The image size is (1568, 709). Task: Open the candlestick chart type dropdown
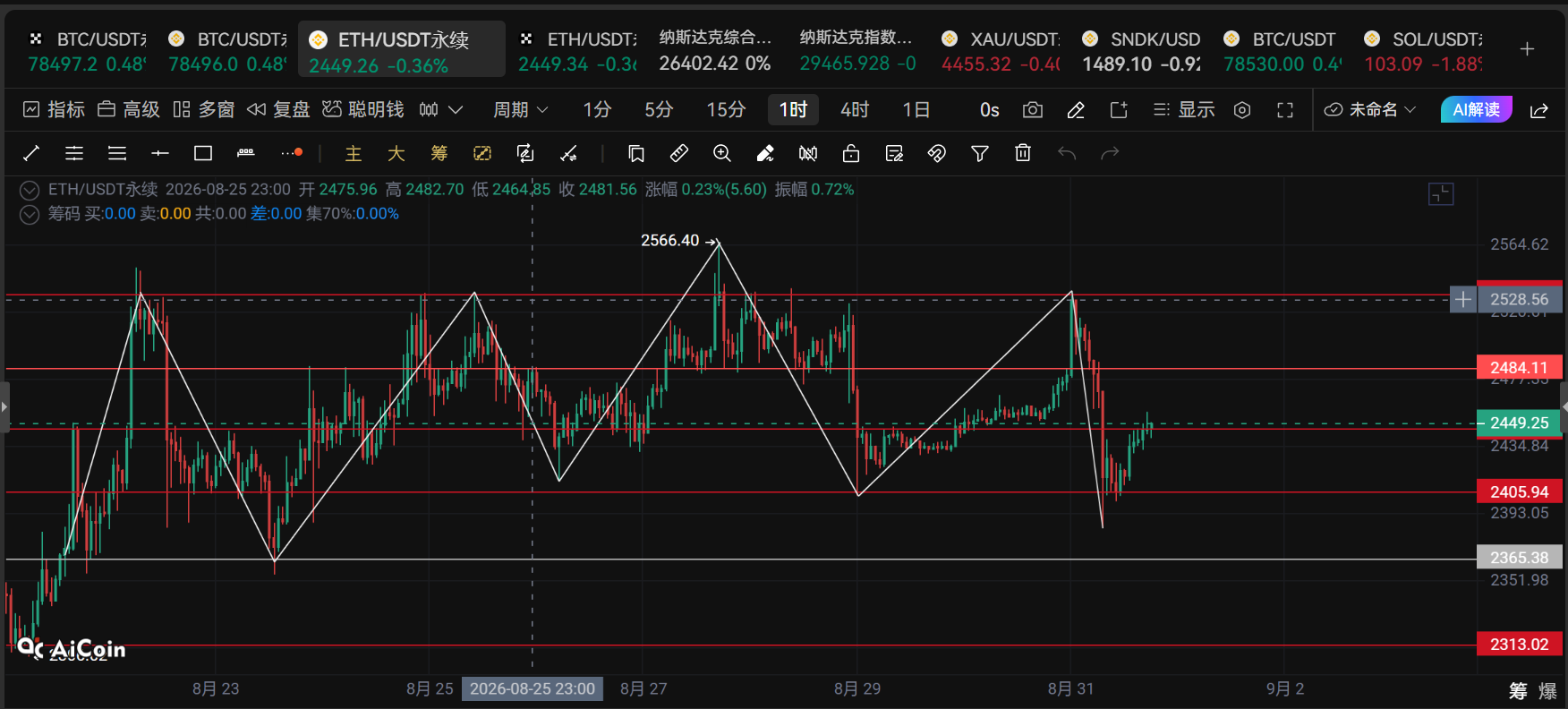(x=441, y=110)
